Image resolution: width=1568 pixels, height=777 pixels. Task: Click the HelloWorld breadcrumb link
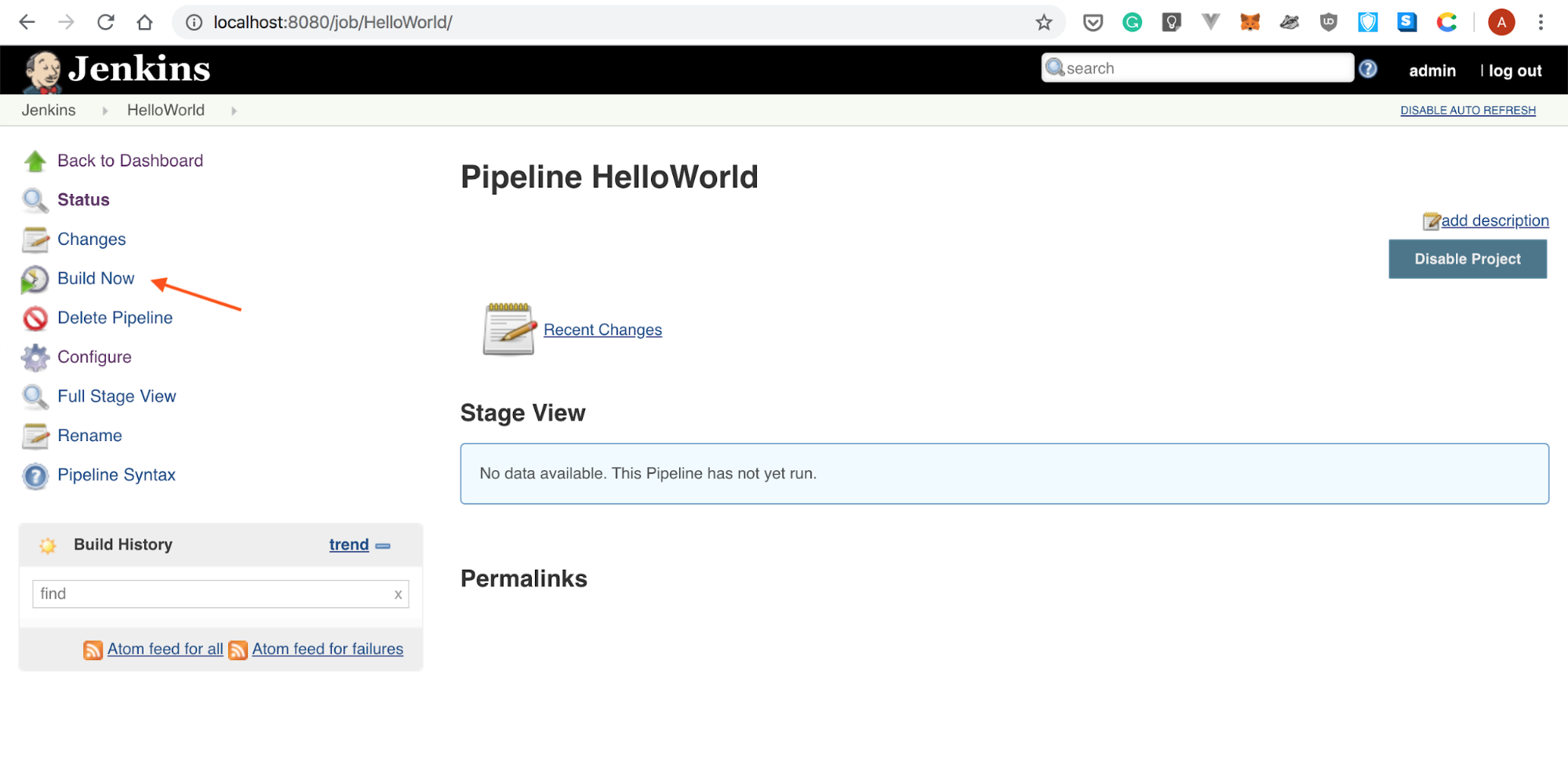(166, 110)
